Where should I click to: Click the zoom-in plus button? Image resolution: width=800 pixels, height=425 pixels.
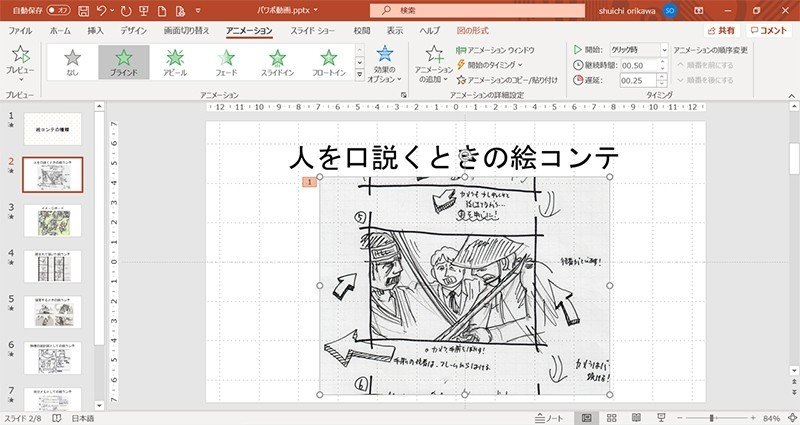click(x=753, y=418)
